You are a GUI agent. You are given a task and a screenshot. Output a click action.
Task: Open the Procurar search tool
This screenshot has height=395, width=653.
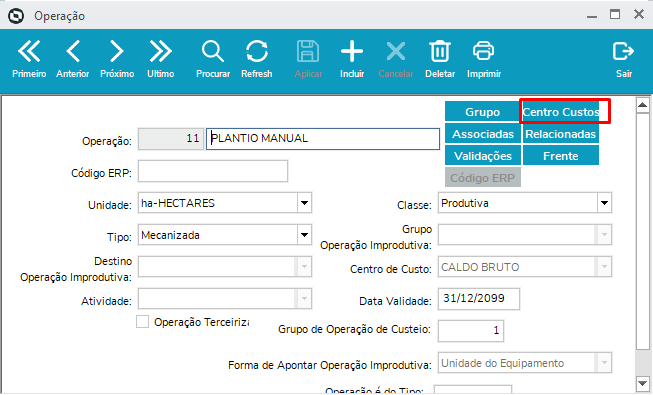click(213, 59)
